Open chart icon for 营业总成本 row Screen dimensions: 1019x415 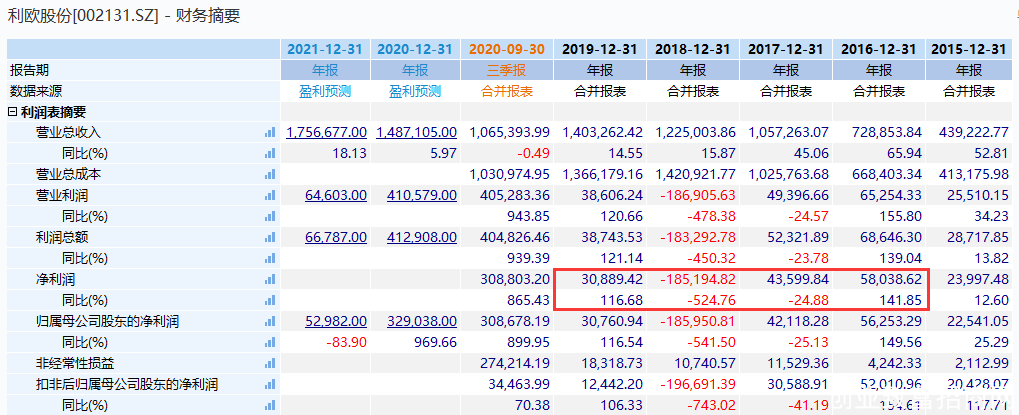(x=270, y=175)
